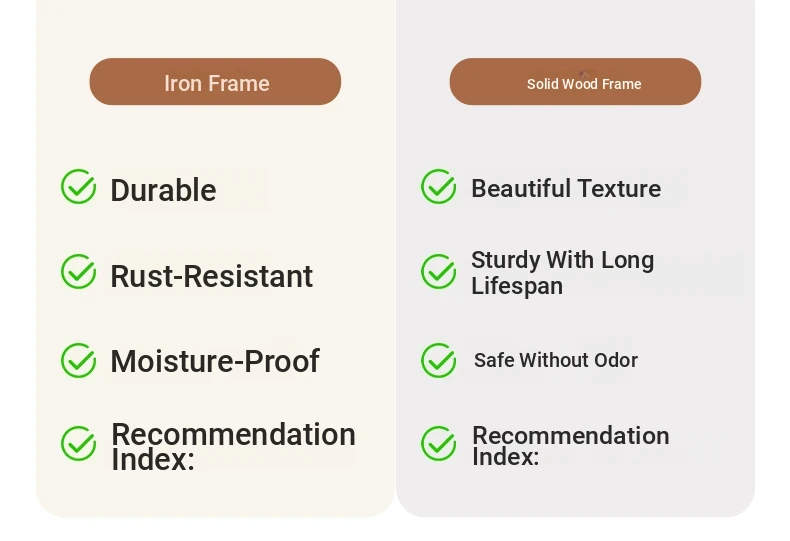Click the Safe Without Odor text

coord(556,360)
